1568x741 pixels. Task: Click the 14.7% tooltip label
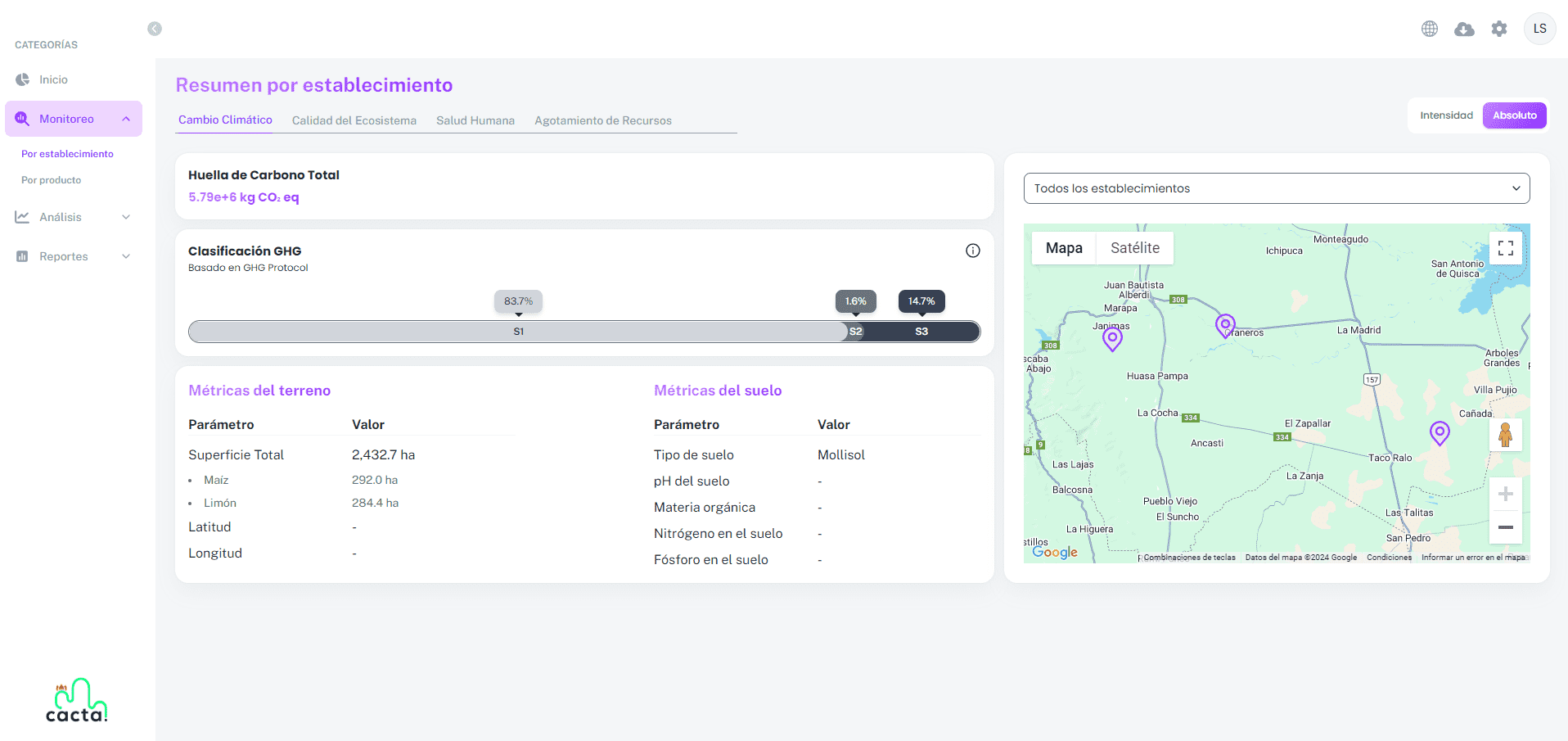[x=921, y=301]
